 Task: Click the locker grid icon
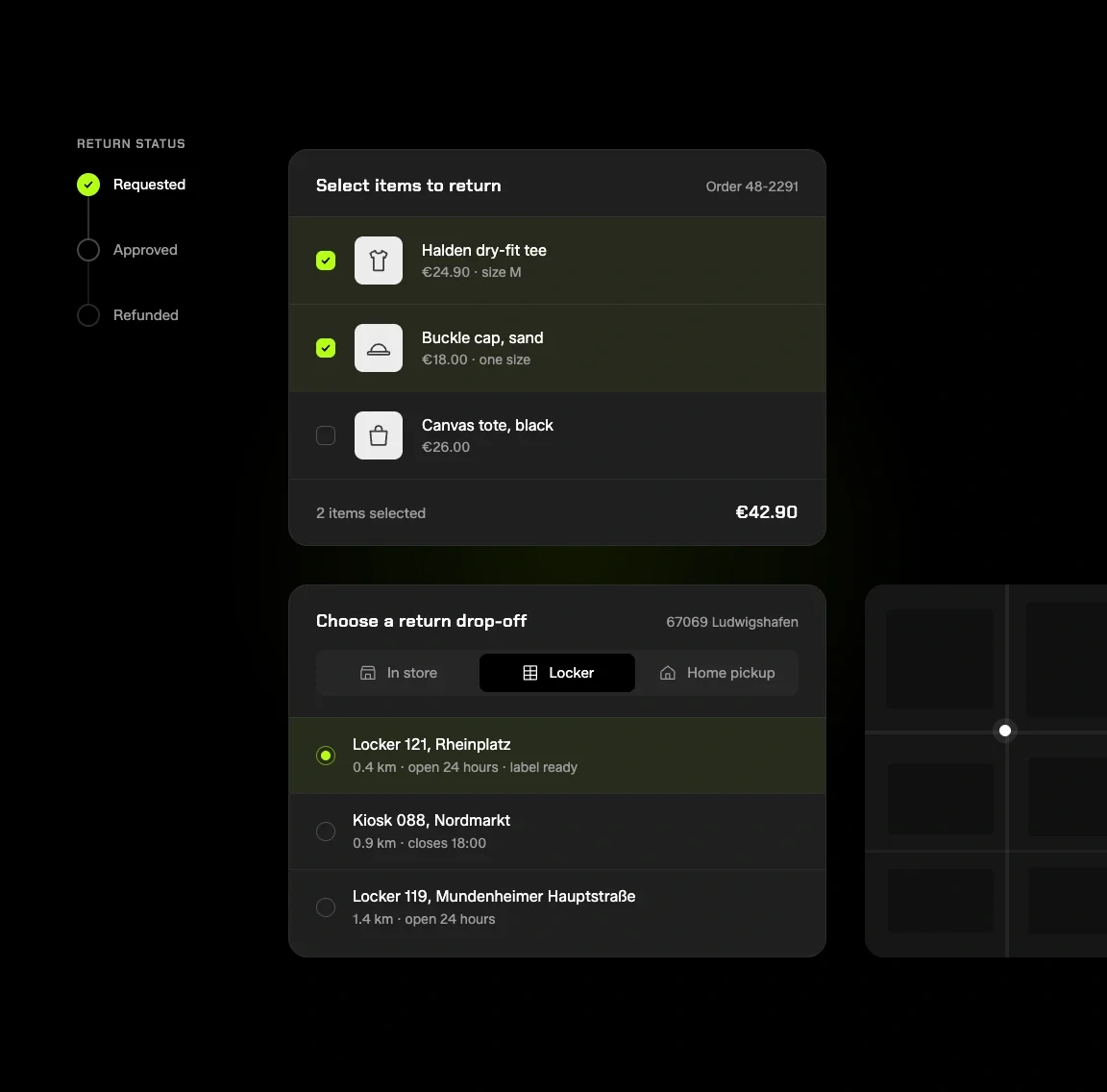click(x=530, y=673)
